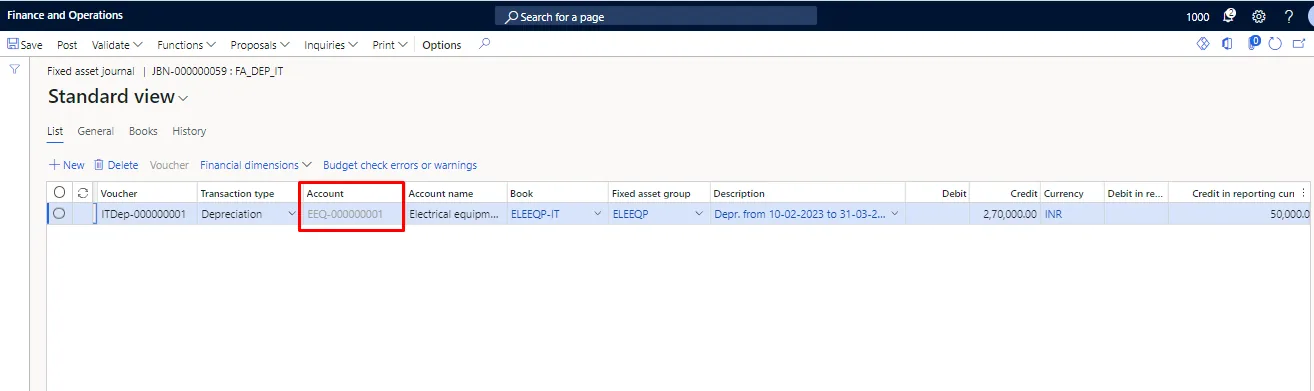Screen dimensions: 1314x391
Task: Select company 1000 in header
Action: click(1197, 17)
